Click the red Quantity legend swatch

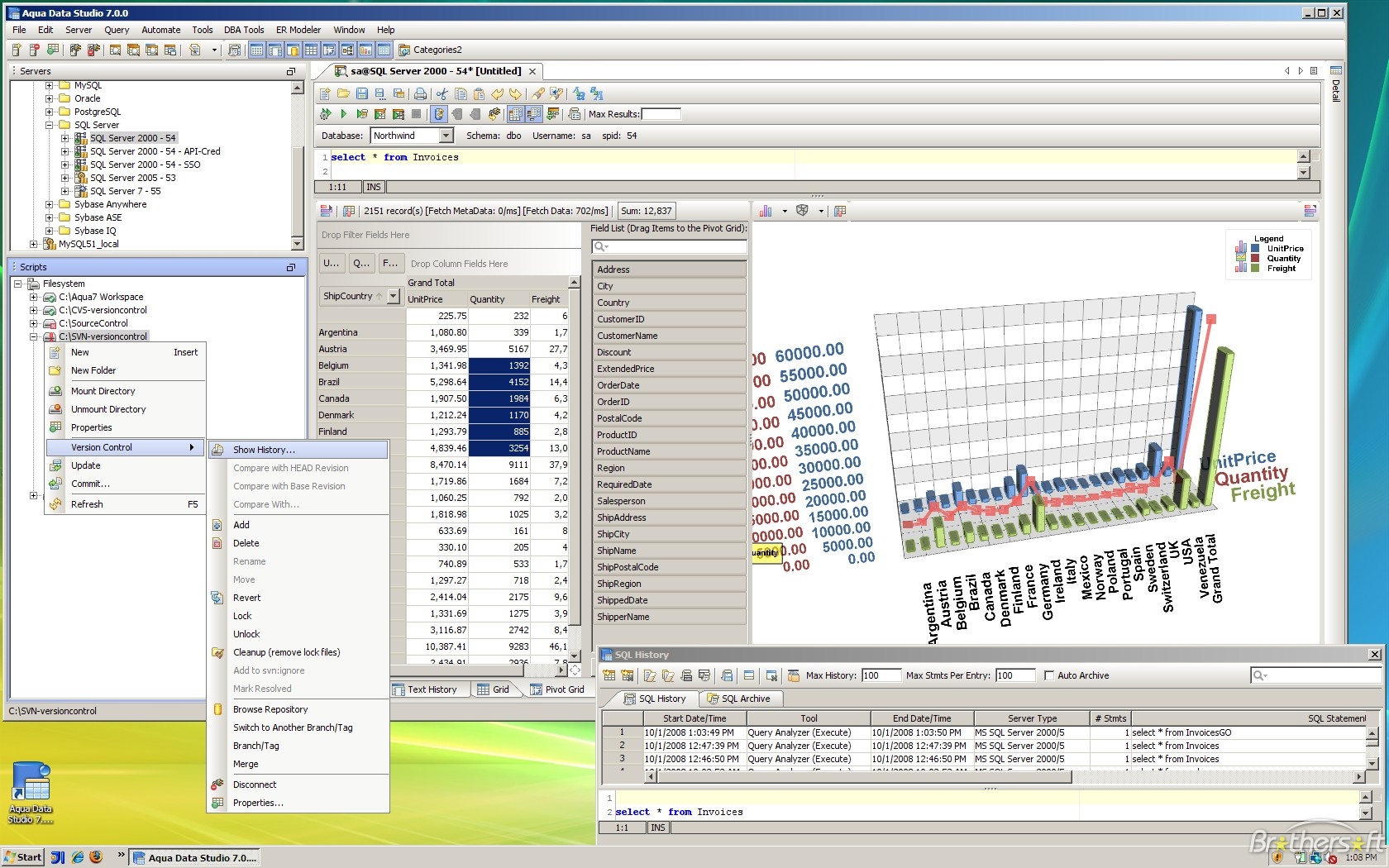tap(1255, 259)
